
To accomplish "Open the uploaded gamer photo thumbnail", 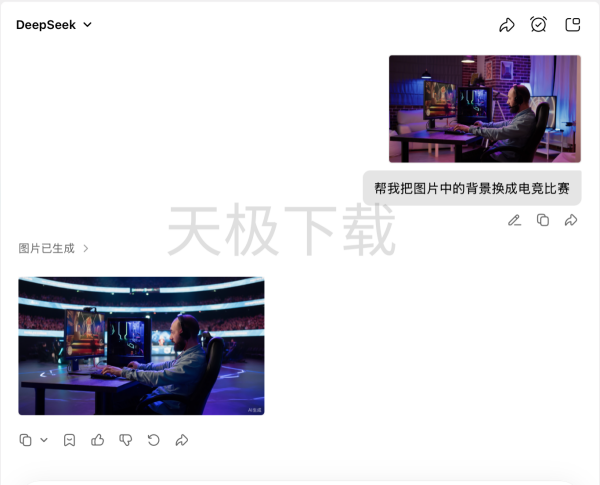I will pos(484,109).
